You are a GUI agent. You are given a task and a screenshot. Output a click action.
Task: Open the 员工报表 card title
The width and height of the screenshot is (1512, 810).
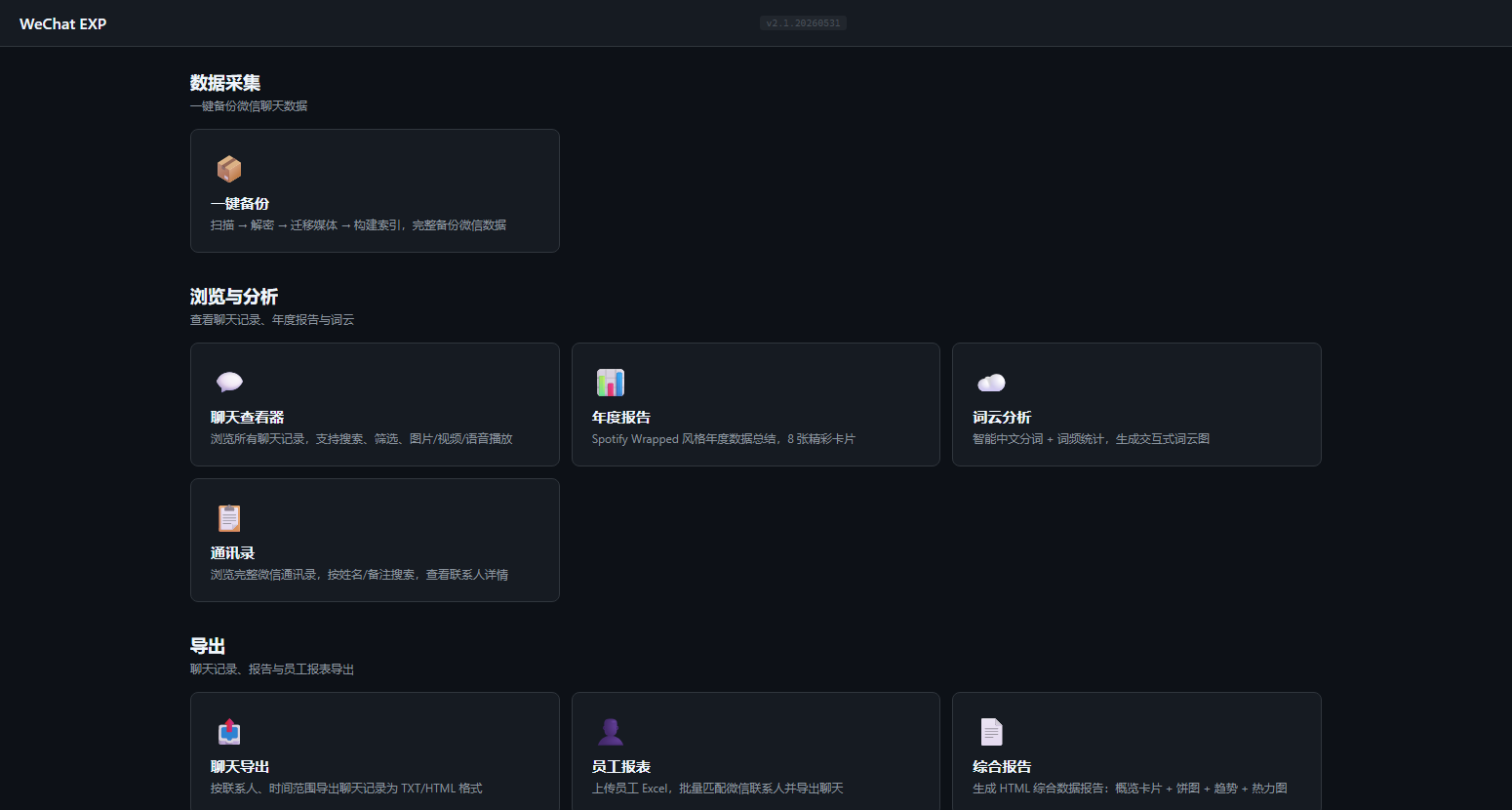point(621,767)
